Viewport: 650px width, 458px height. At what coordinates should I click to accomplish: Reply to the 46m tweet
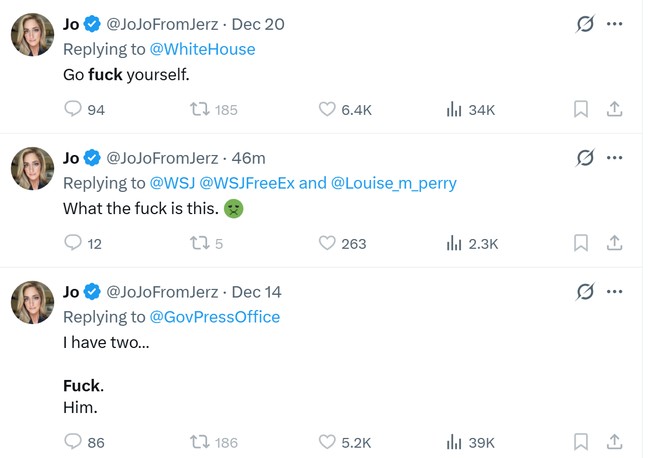click(x=72, y=243)
